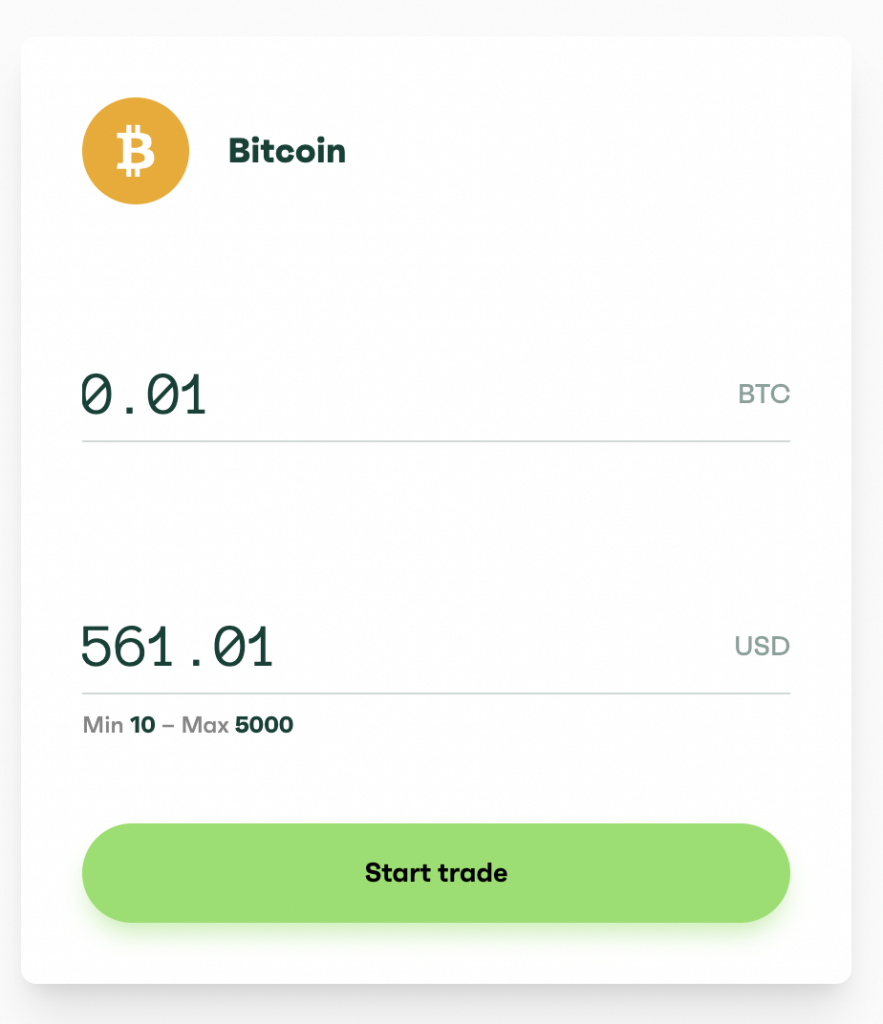Focus the BTC amount field showing 0.01
Screen dimensions: 883x1024
(436, 394)
